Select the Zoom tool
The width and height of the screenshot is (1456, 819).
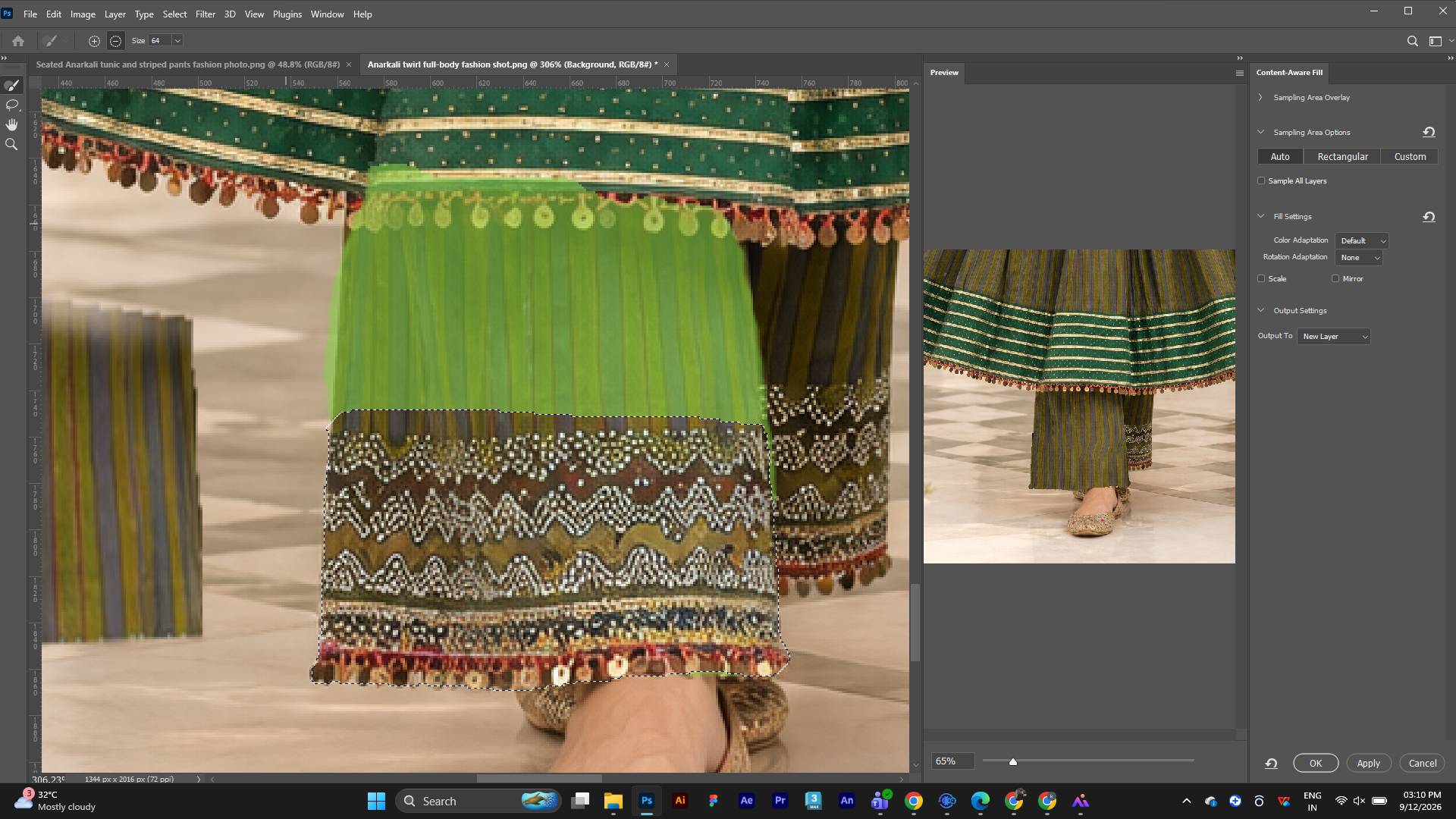click(x=11, y=144)
